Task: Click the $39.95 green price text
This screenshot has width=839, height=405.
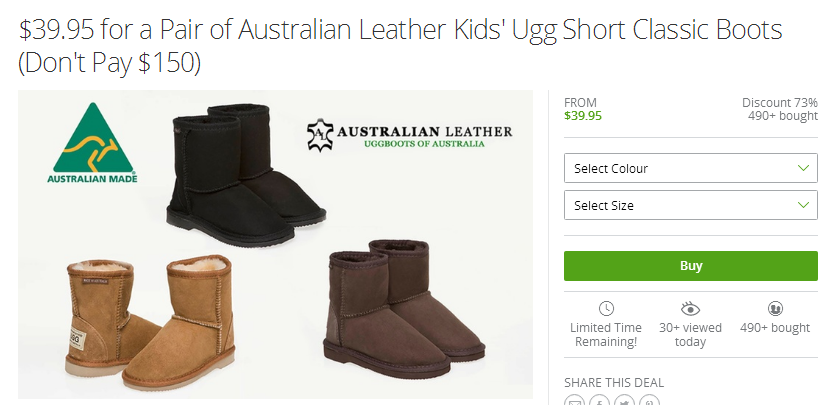Action: click(583, 116)
